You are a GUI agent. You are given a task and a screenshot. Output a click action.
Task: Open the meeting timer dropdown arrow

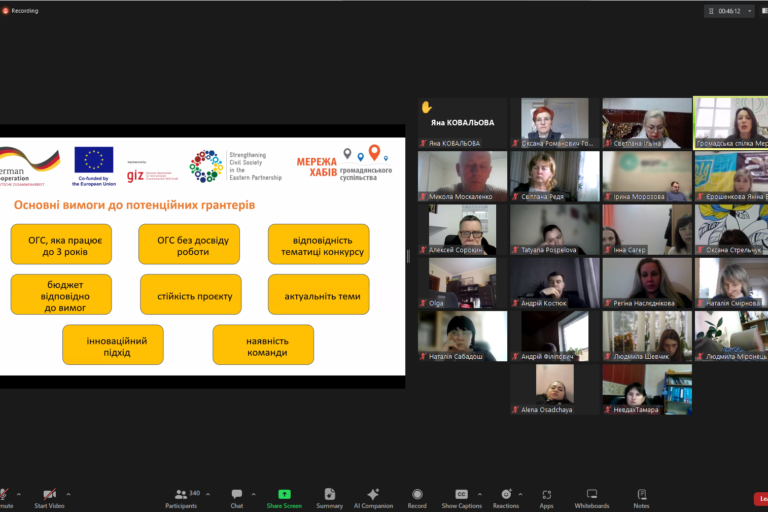(x=749, y=11)
